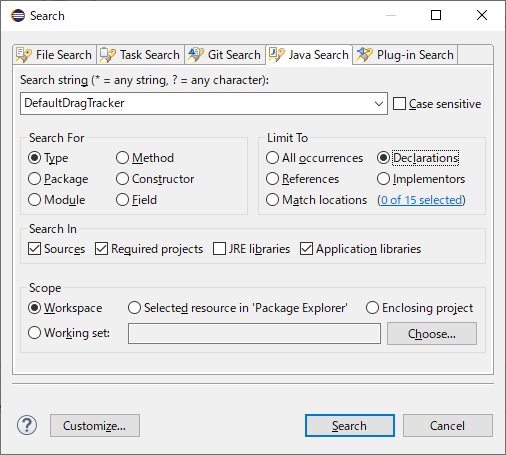Click the Eclipse logo in title bar
Screen dimensions: 506x455
coord(18,15)
